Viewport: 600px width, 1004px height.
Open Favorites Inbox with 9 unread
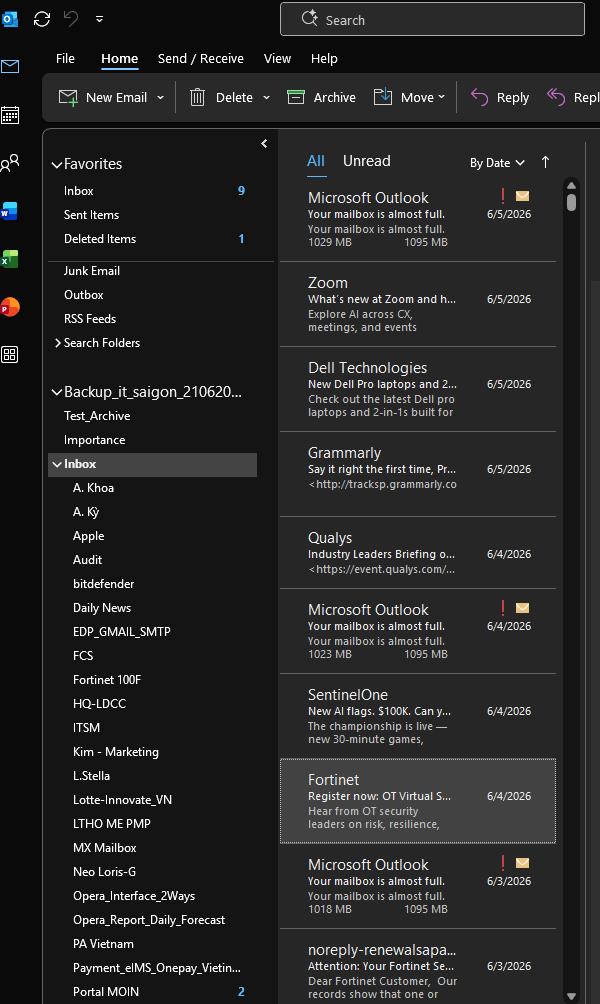click(x=154, y=191)
